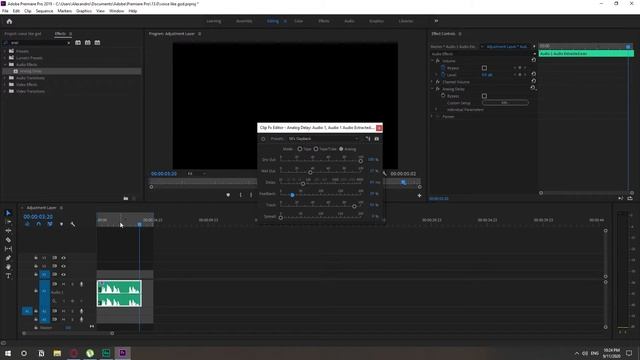Click the Volume Level value

[x=487, y=75]
